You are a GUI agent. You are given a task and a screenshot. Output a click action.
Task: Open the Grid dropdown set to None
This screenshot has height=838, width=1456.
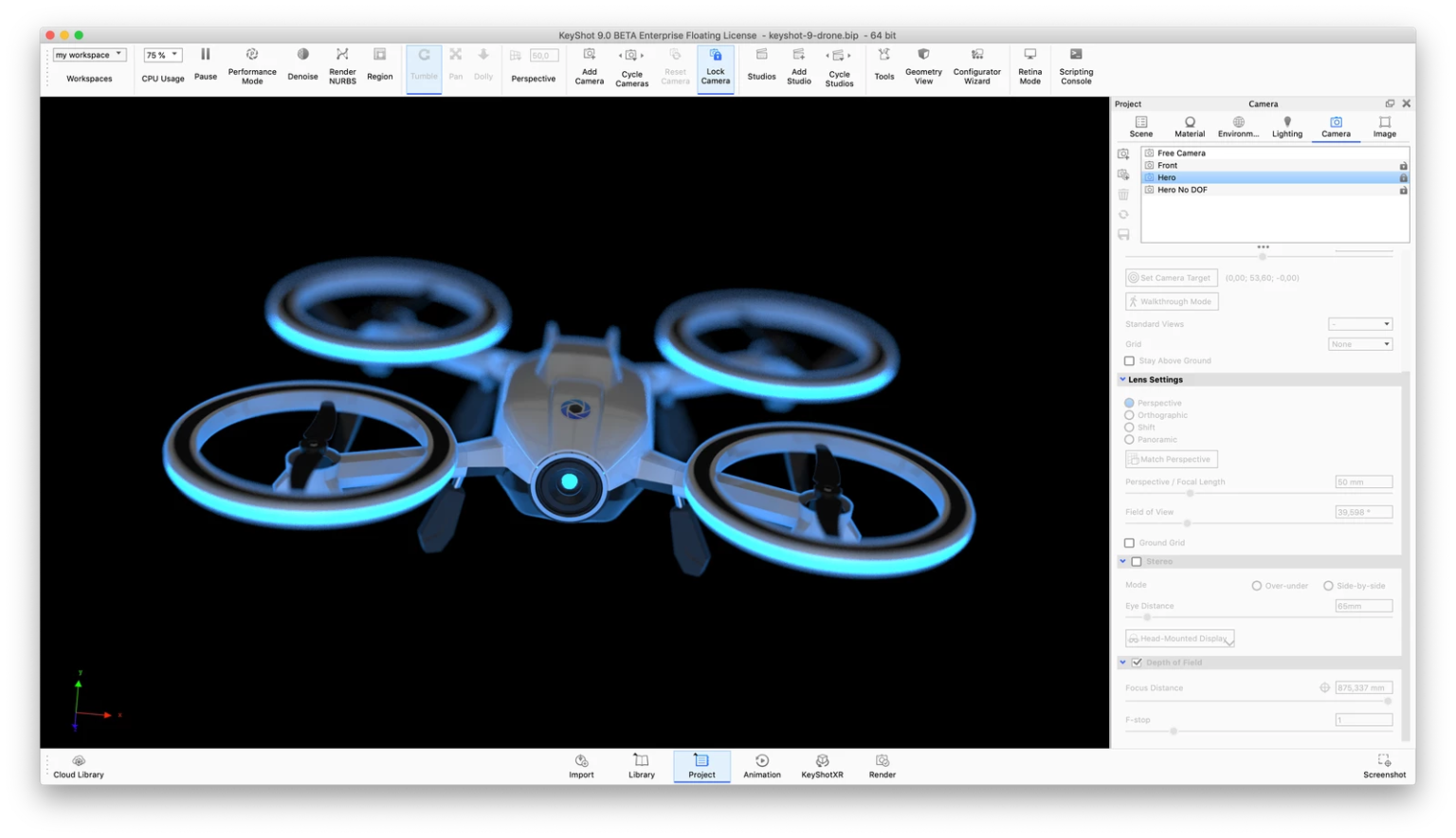click(x=1359, y=343)
